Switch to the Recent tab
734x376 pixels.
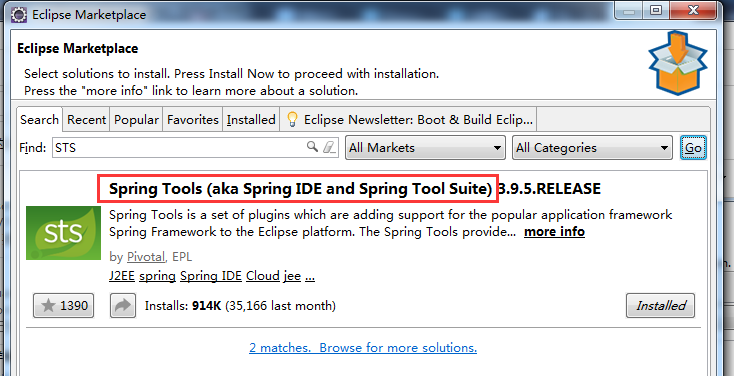coord(87,120)
